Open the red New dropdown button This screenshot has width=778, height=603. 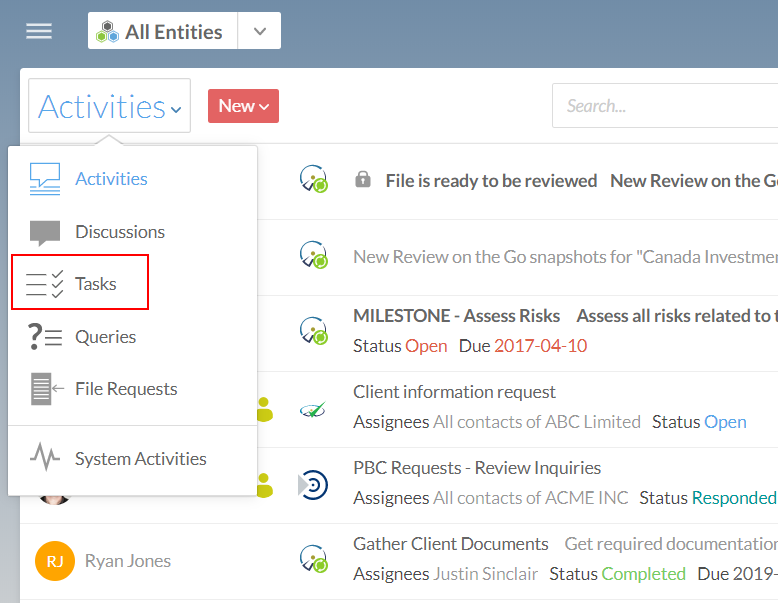pos(243,106)
